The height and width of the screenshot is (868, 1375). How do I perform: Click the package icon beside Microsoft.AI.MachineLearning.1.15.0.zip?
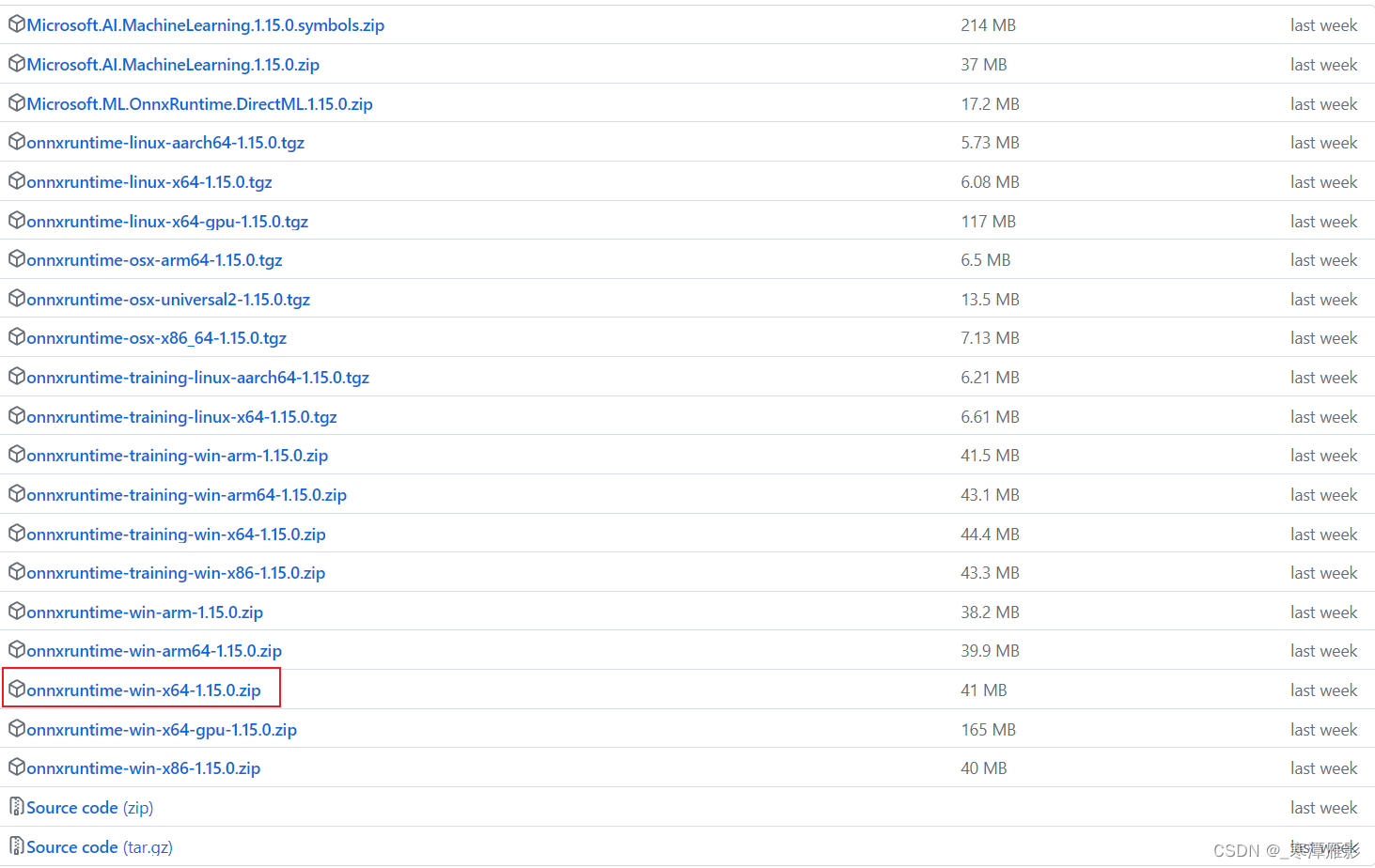(x=17, y=63)
